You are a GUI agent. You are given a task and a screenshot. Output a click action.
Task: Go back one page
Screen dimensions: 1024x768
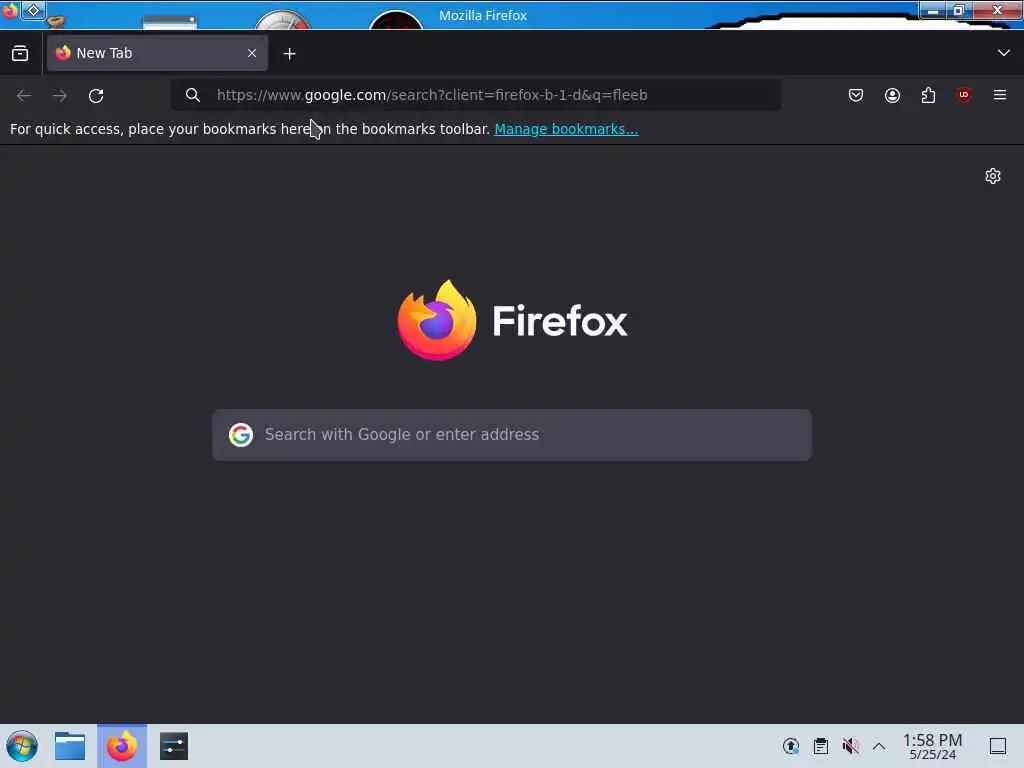(x=24, y=95)
